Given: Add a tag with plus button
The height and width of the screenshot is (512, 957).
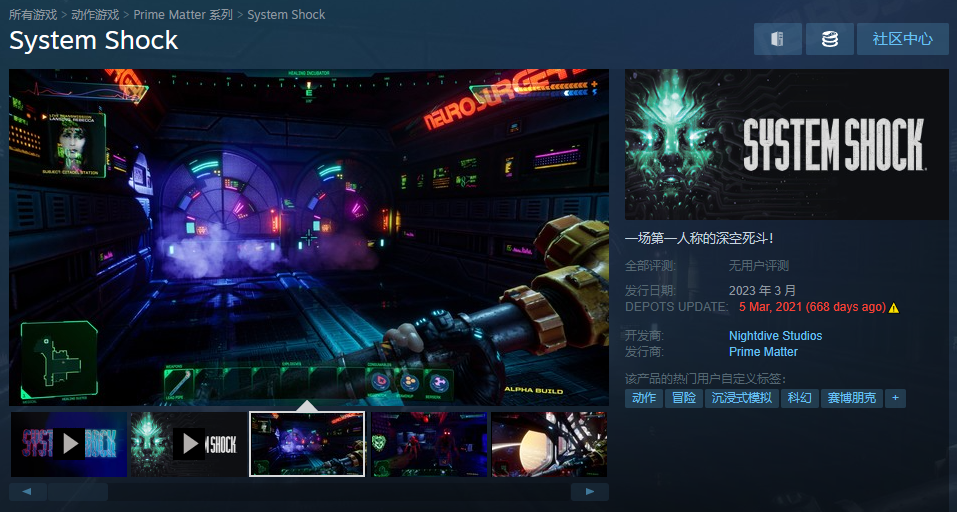Looking at the screenshot, I should click(895, 398).
